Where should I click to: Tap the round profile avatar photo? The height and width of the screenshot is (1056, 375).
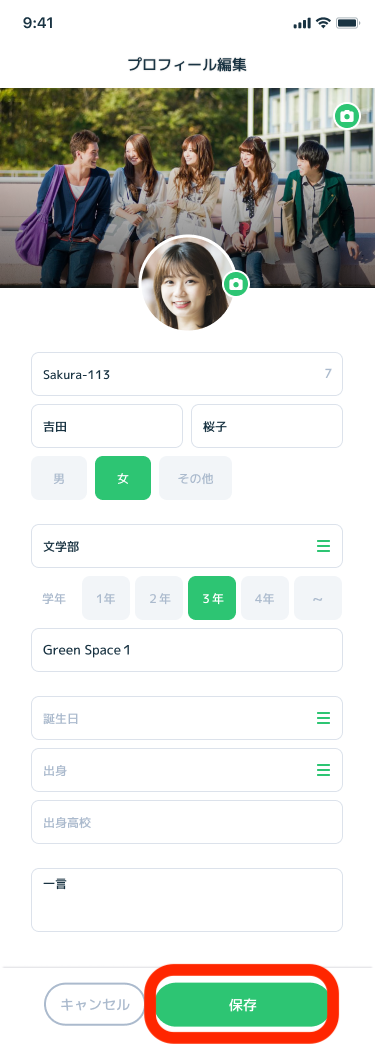(x=186, y=284)
